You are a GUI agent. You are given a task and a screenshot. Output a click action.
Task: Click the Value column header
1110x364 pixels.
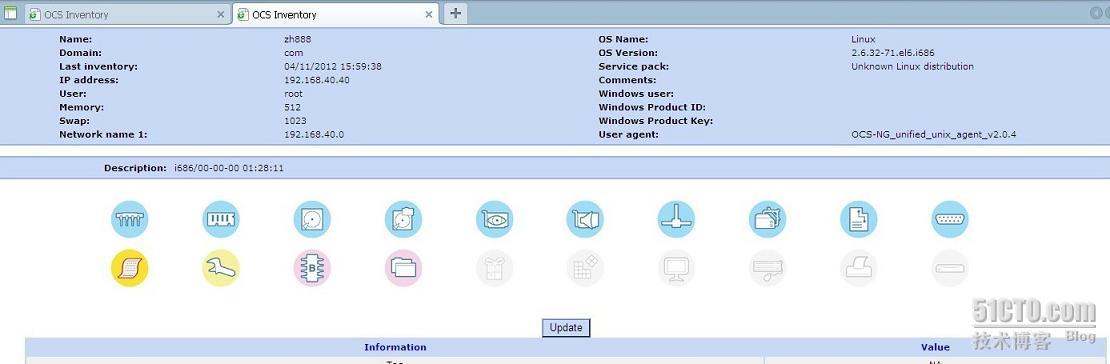pyautogui.click(x=935, y=347)
